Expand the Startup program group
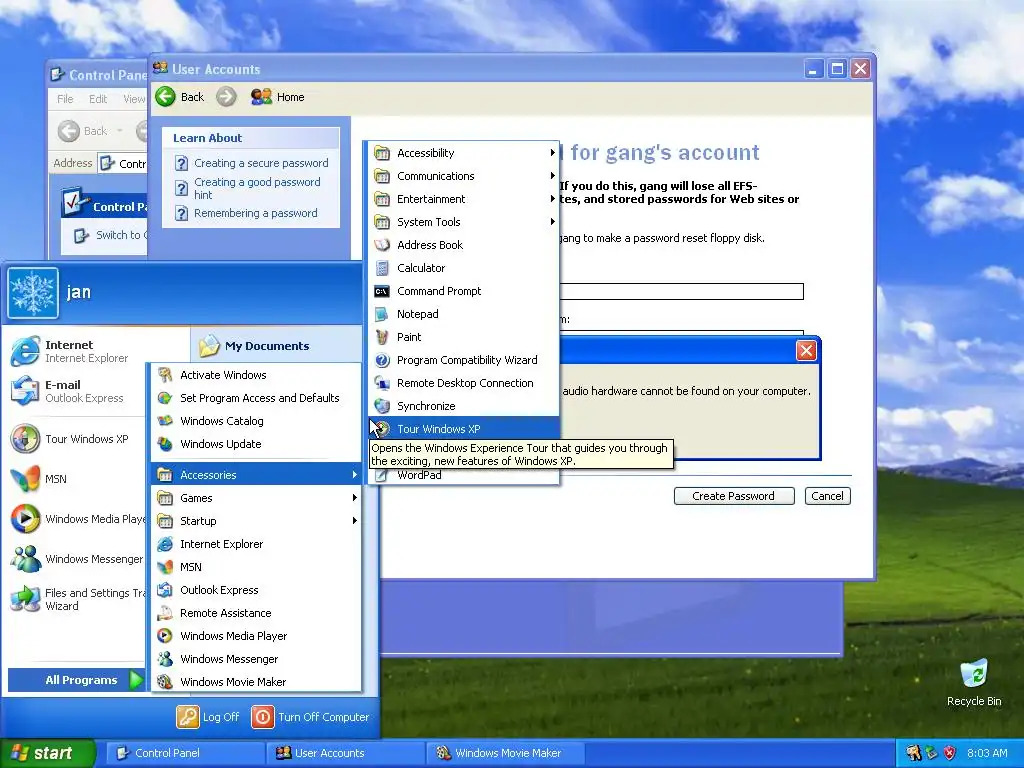The width and height of the screenshot is (1024, 768). point(257,520)
